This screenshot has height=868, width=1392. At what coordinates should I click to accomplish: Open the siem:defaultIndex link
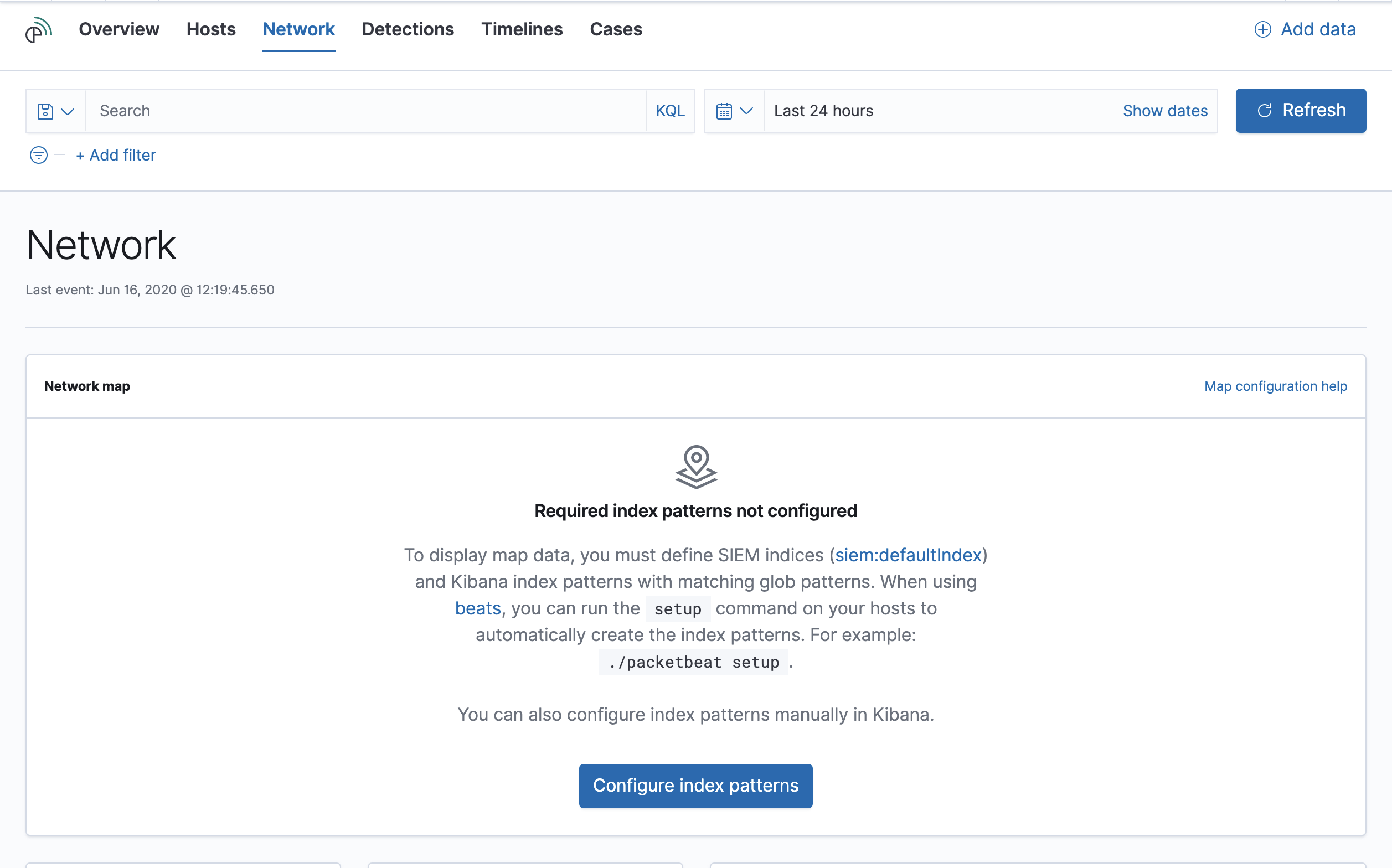[908, 555]
